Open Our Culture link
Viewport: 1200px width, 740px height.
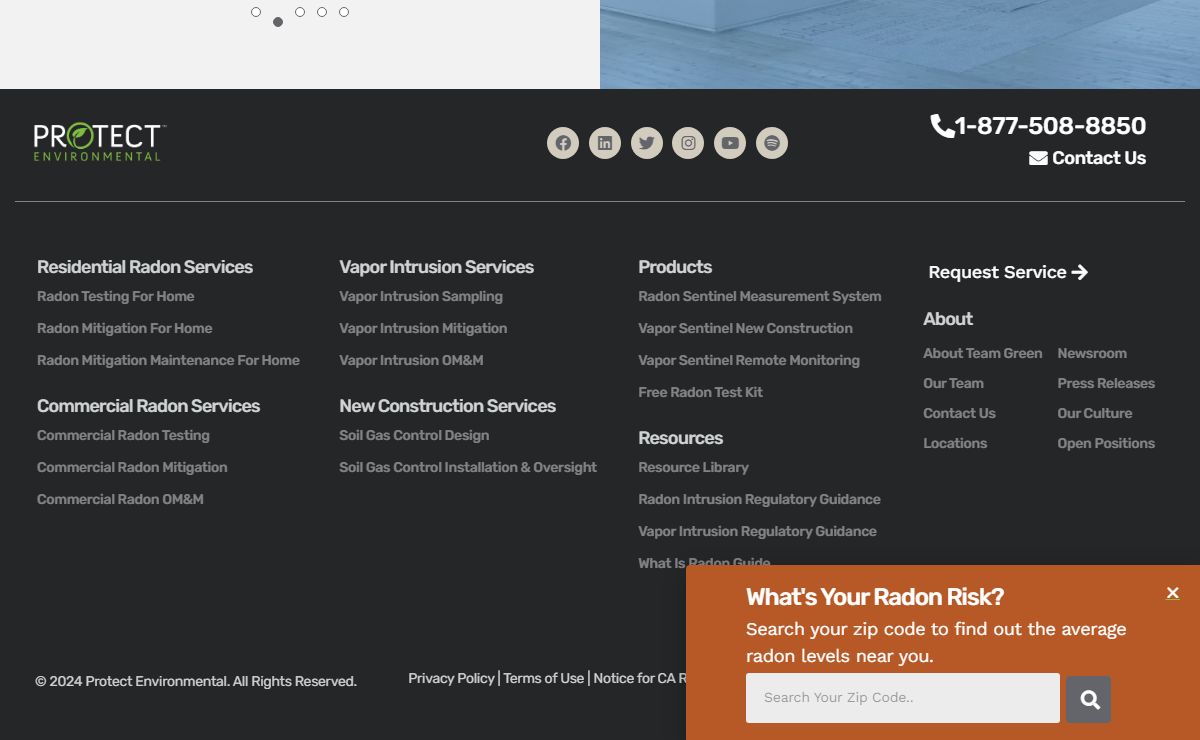(1095, 413)
